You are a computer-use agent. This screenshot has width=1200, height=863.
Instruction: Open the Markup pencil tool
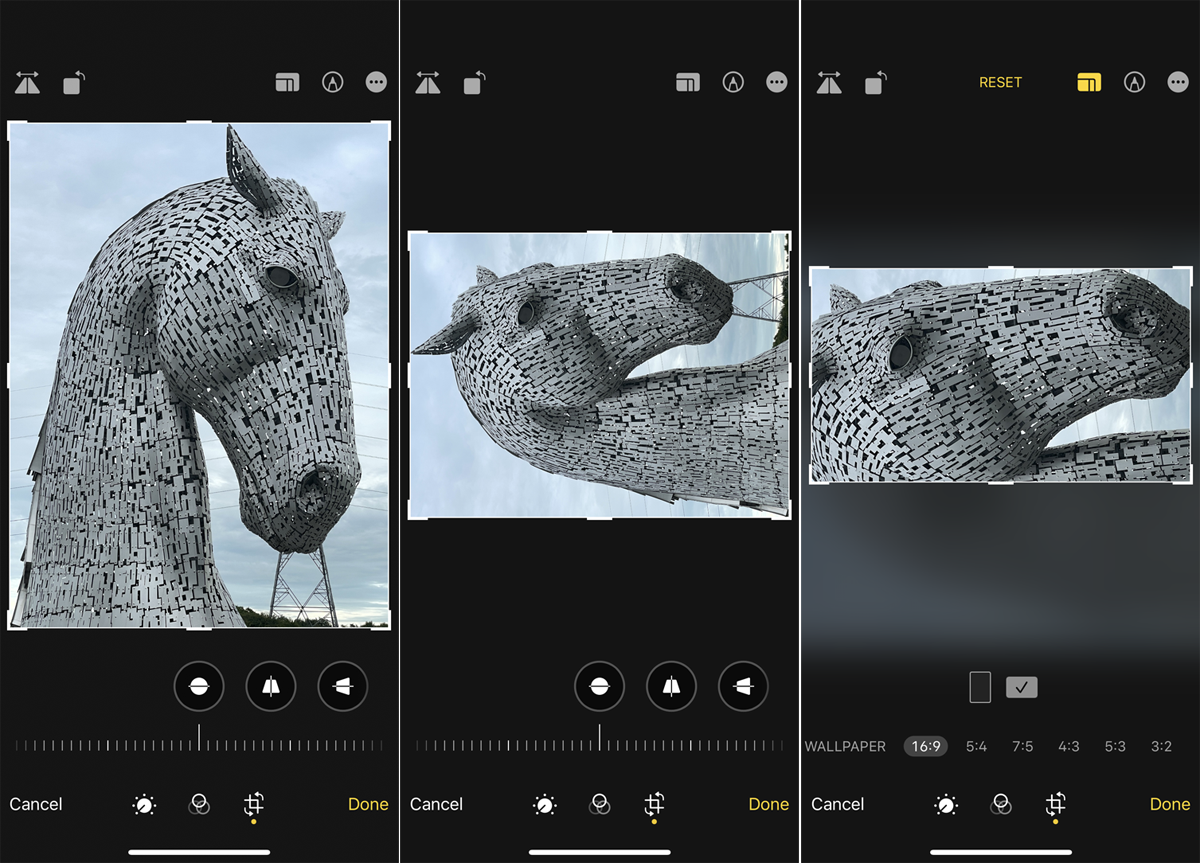point(332,82)
